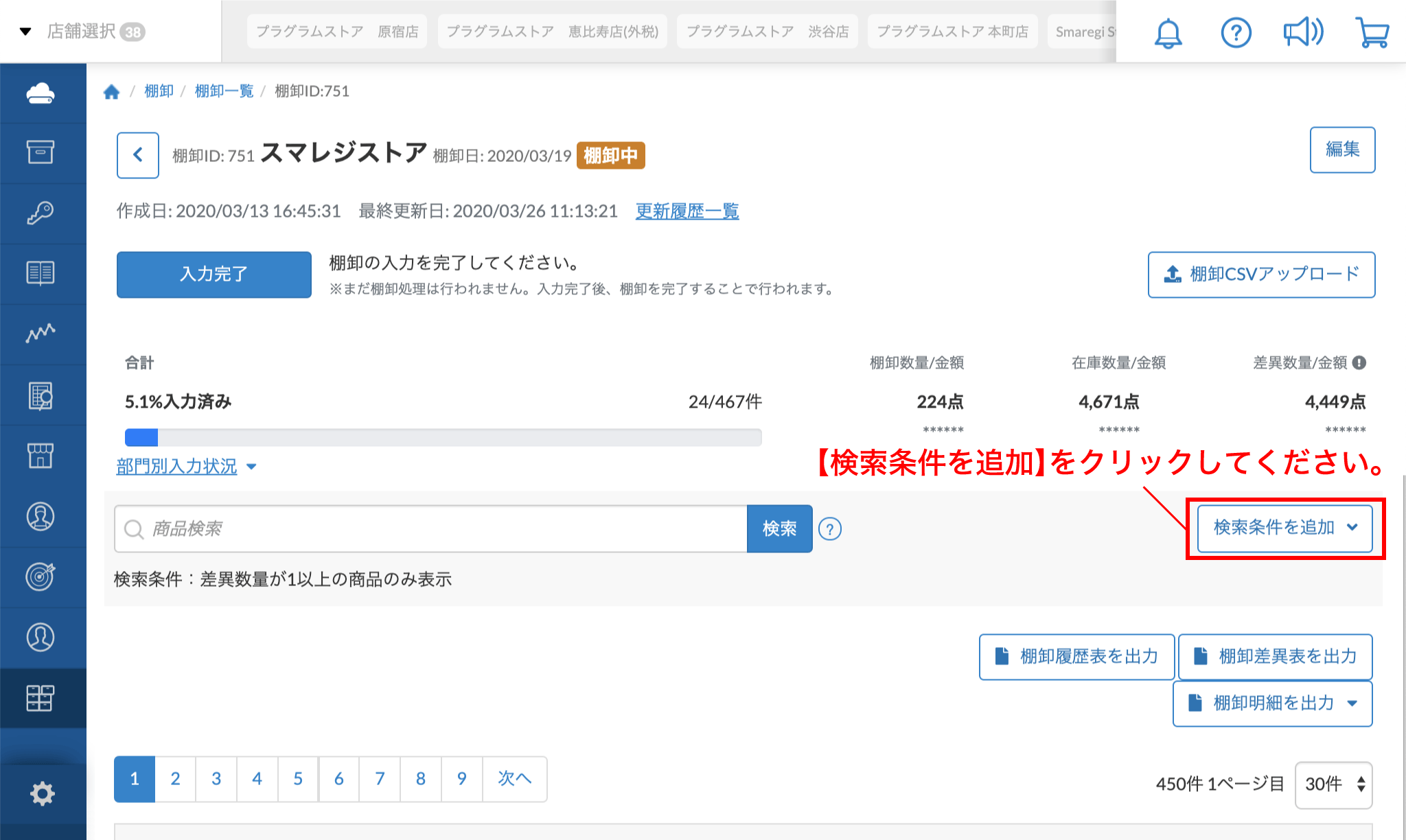
Task: Click the notification bell icon
Action: [1168, 32]
